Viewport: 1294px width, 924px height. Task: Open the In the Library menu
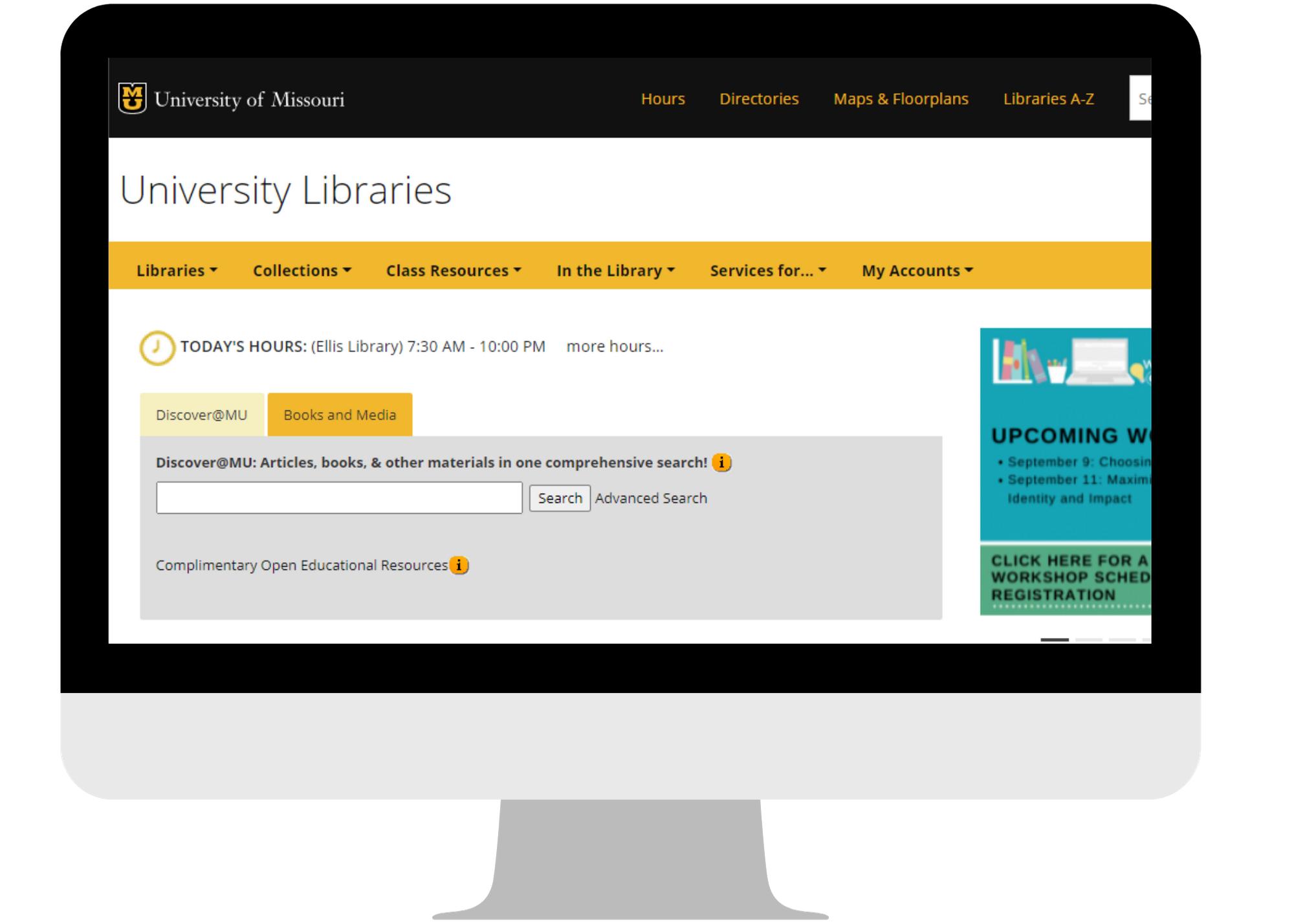pyautogui.click(x=615, y=270)
